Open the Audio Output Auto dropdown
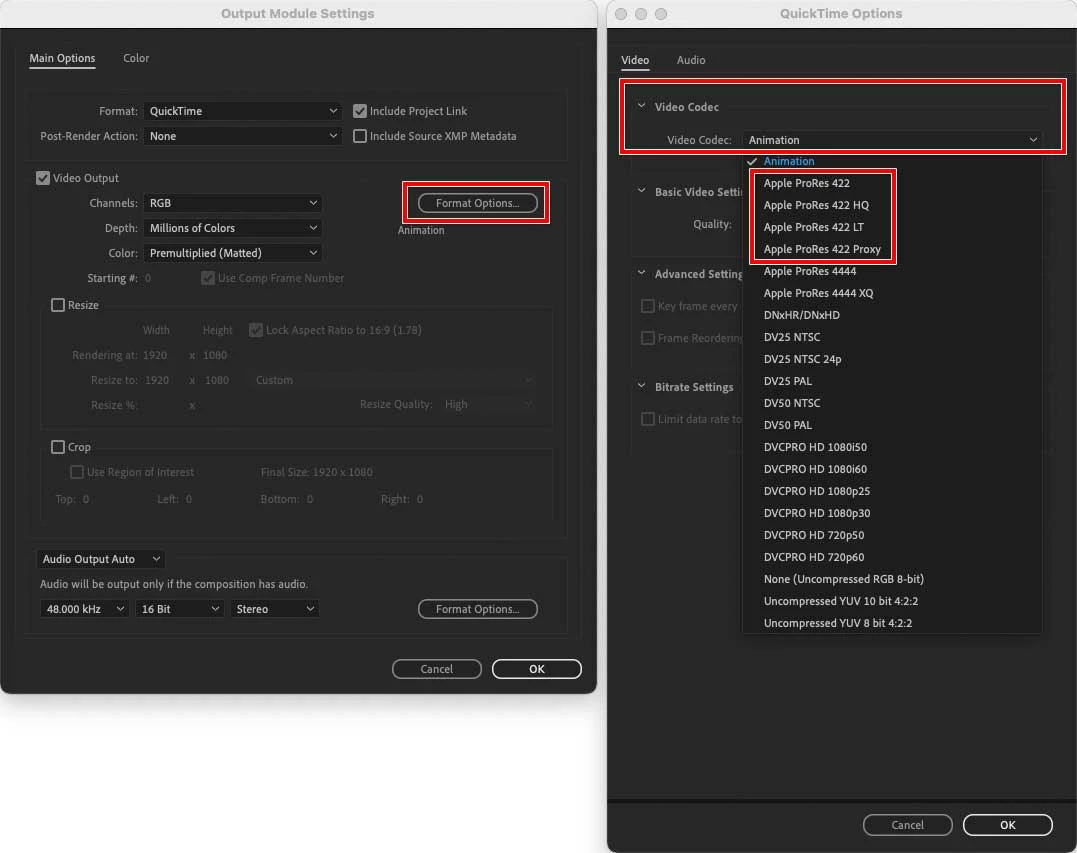 [x=100, y=559]
